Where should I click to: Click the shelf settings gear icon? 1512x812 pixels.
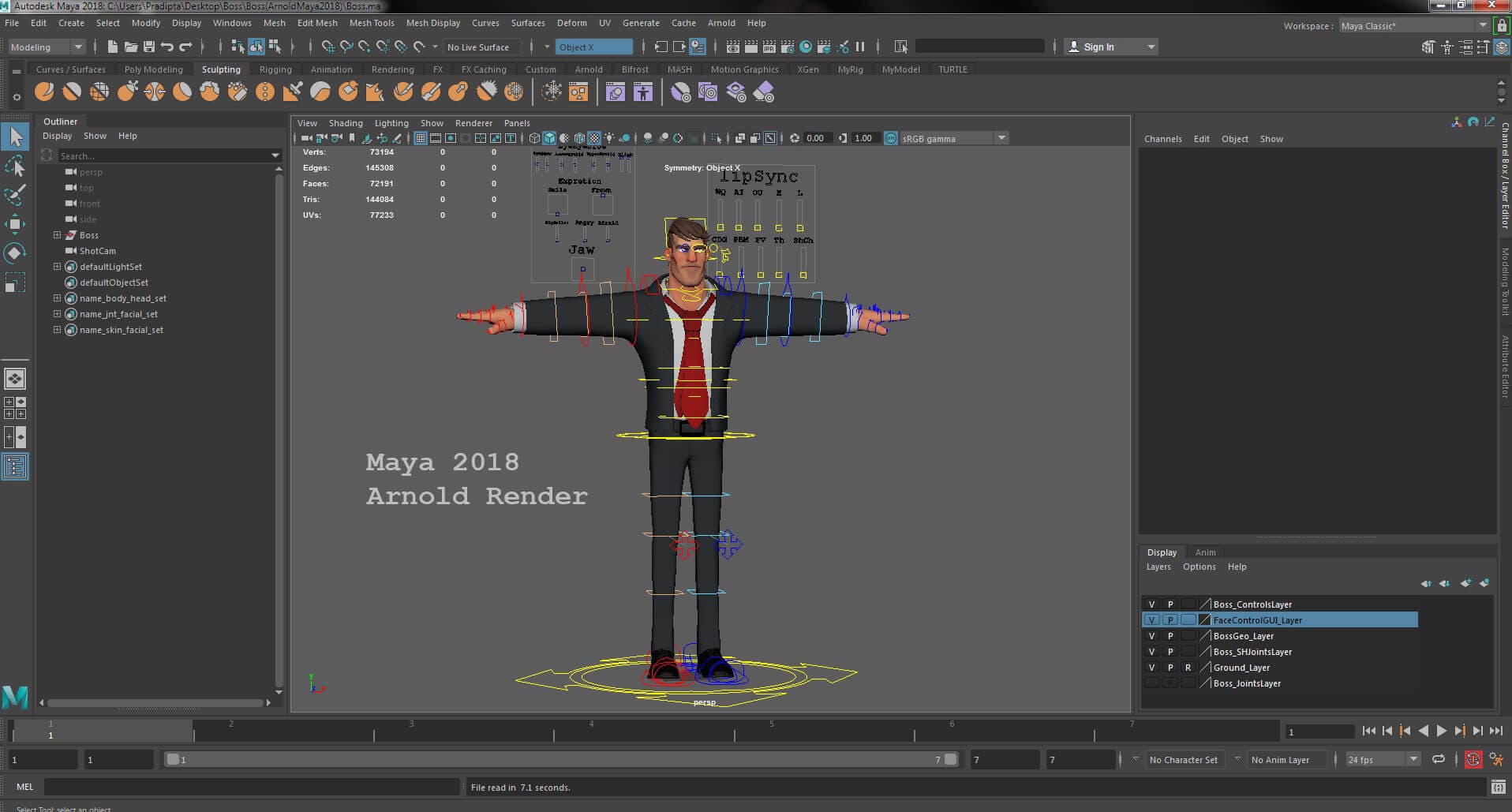[17, 97]
